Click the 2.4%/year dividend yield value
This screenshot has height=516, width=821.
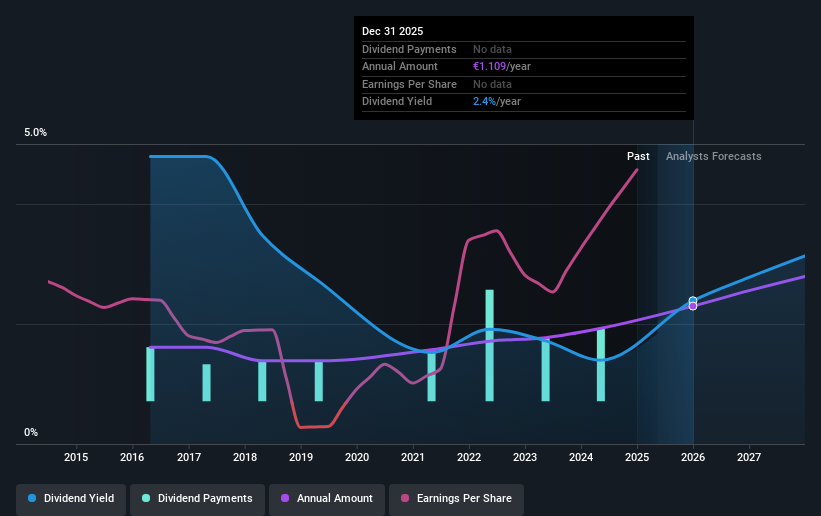coord(496,102)
